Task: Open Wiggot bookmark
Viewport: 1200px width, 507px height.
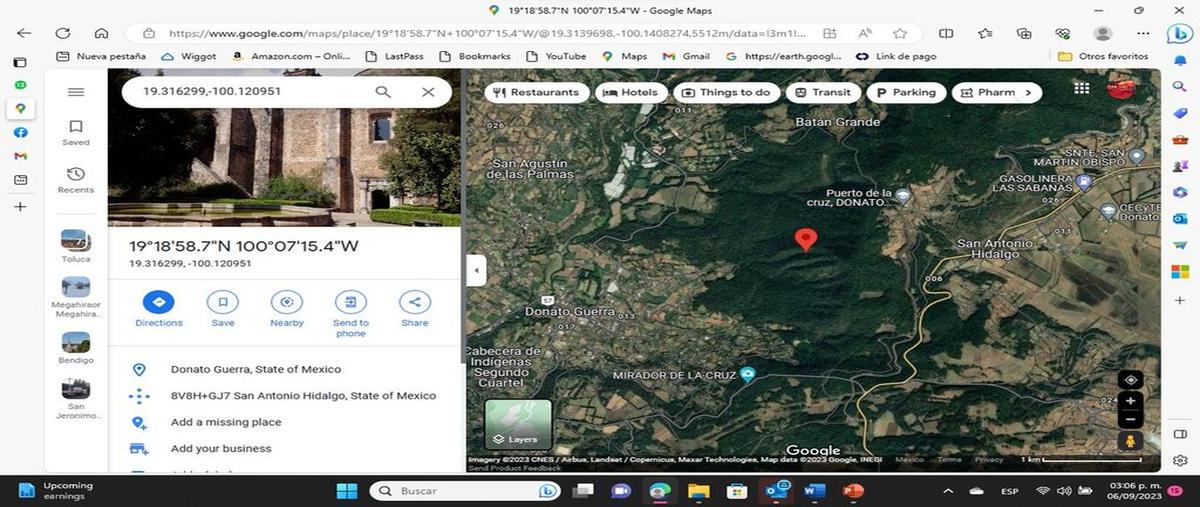Action: [x=188, y=56]
